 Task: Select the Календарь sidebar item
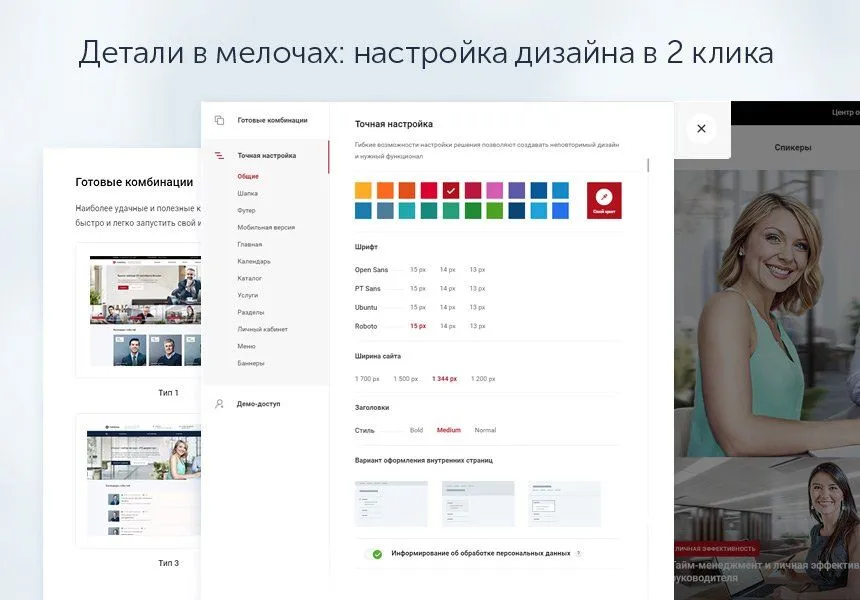(x=254, y=261)
